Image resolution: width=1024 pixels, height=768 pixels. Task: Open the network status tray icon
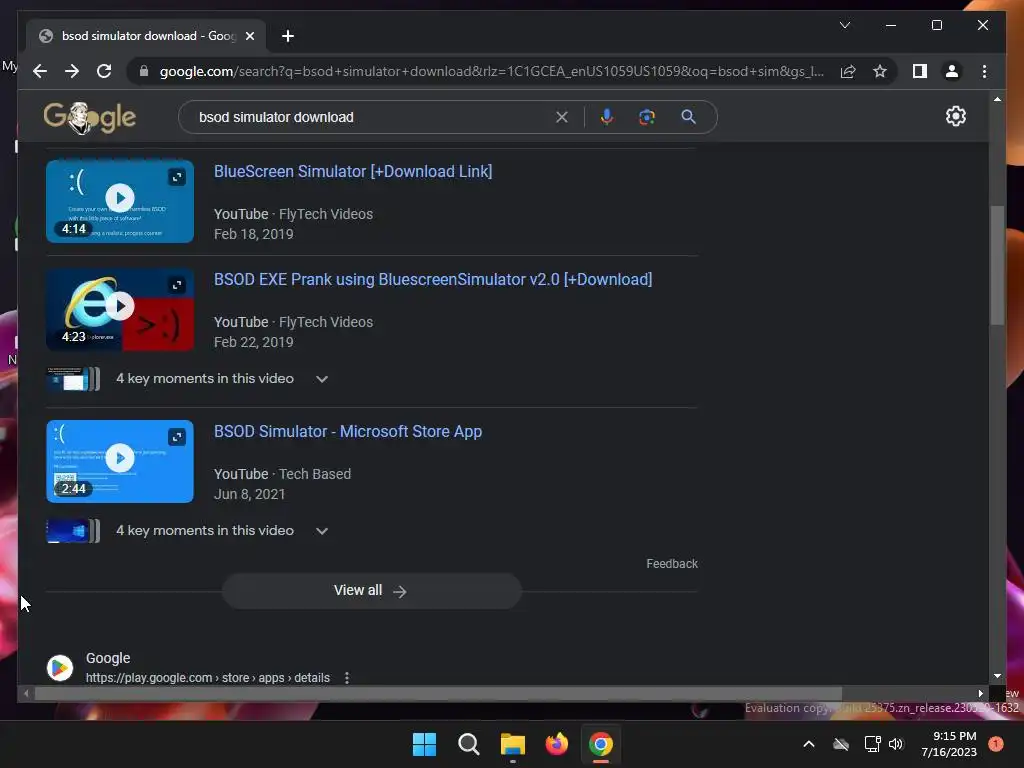tap(872, 744)
